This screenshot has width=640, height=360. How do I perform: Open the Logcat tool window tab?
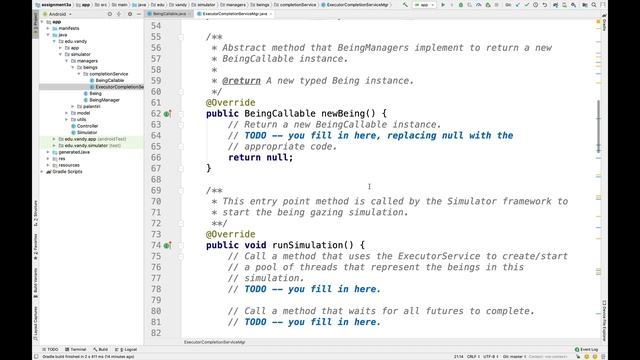[126, 349]
